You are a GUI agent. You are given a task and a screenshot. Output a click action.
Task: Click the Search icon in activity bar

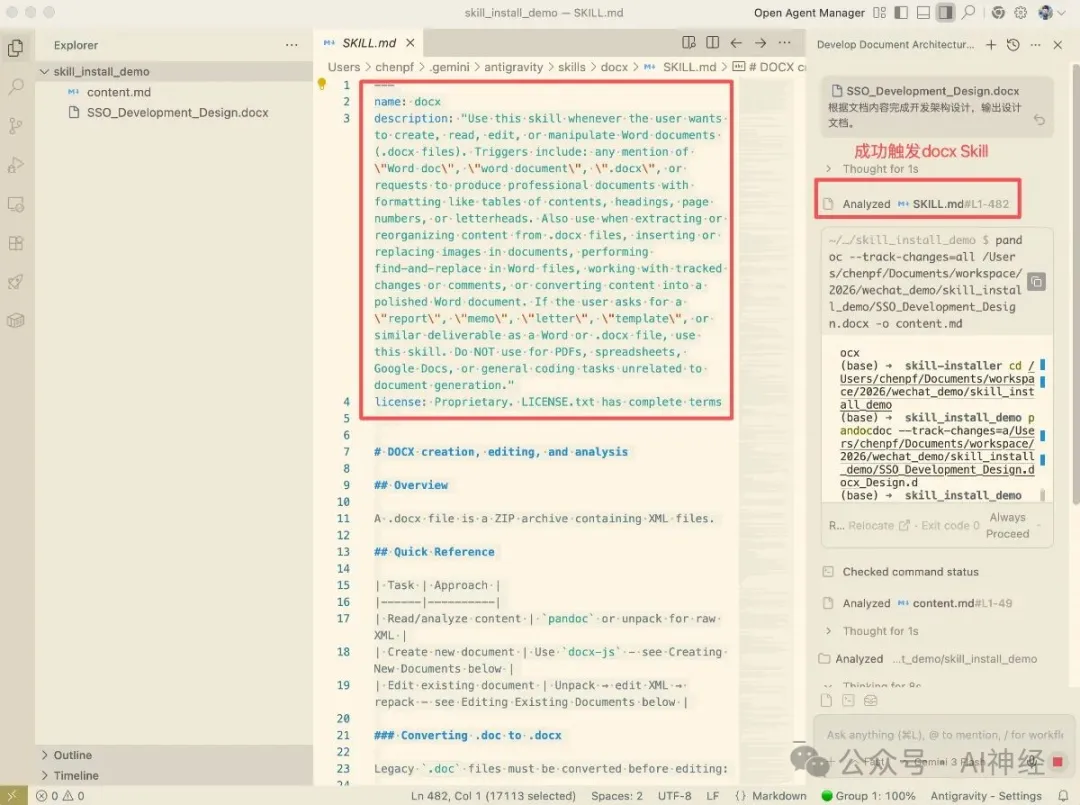(15, 87)
